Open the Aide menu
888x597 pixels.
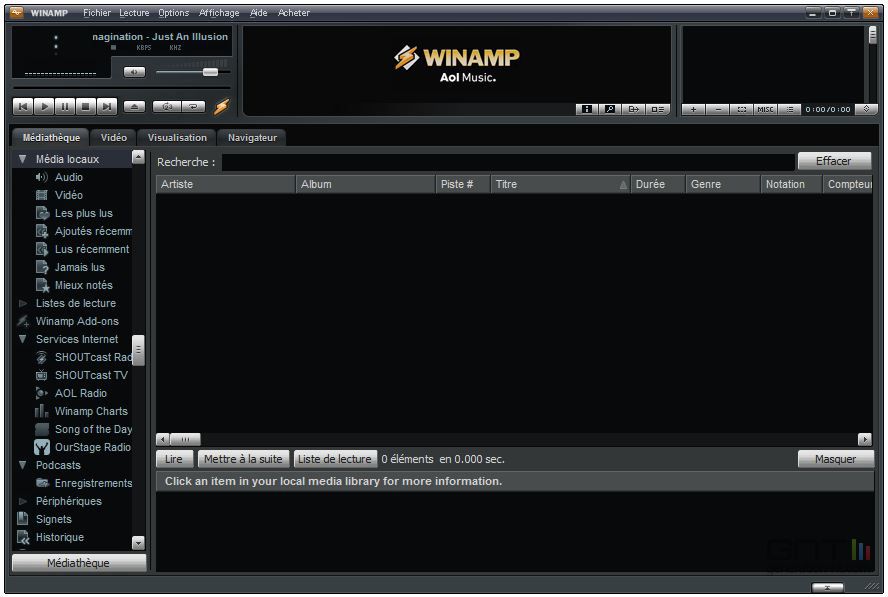pyautogui.click(x=258, y=12)
